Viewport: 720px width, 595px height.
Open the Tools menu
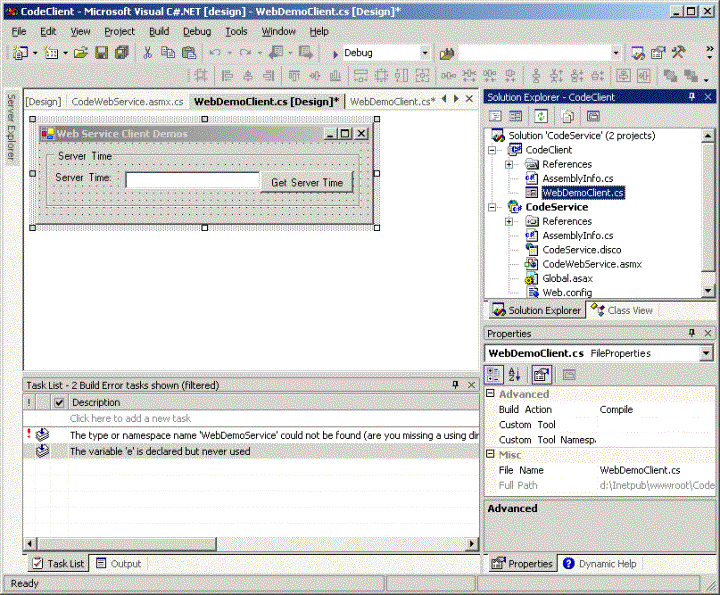click(x=236, y=32)
